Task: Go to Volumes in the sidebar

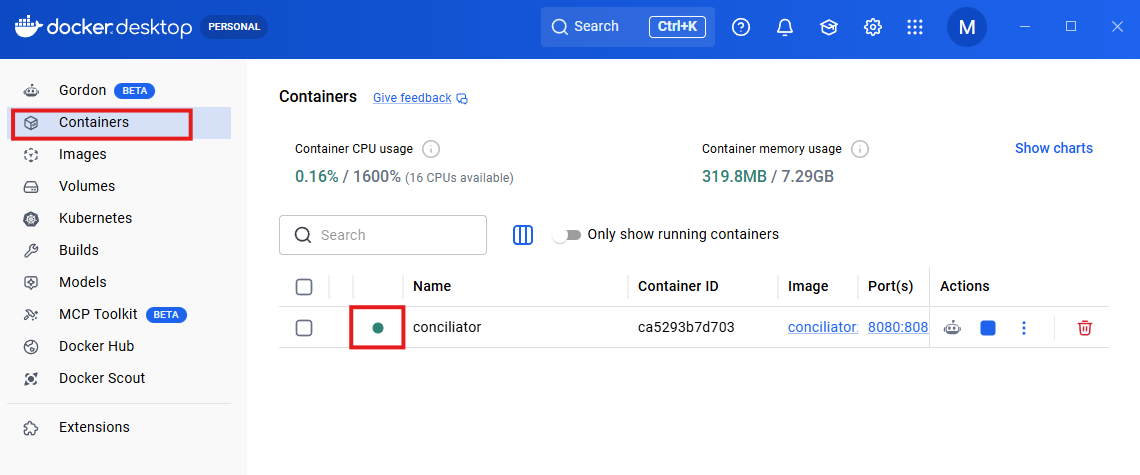Action: 119,186
